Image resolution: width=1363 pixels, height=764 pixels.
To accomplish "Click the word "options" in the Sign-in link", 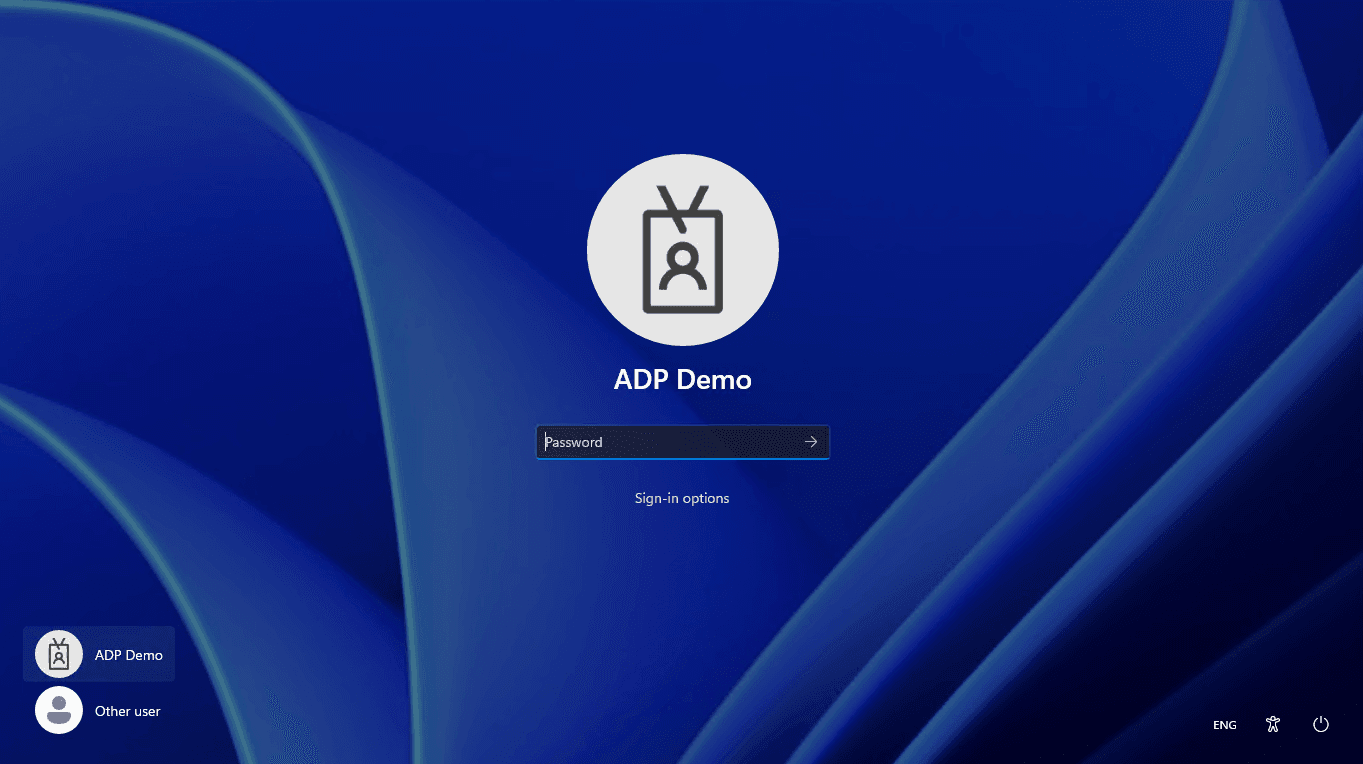I will coord(706,498).
